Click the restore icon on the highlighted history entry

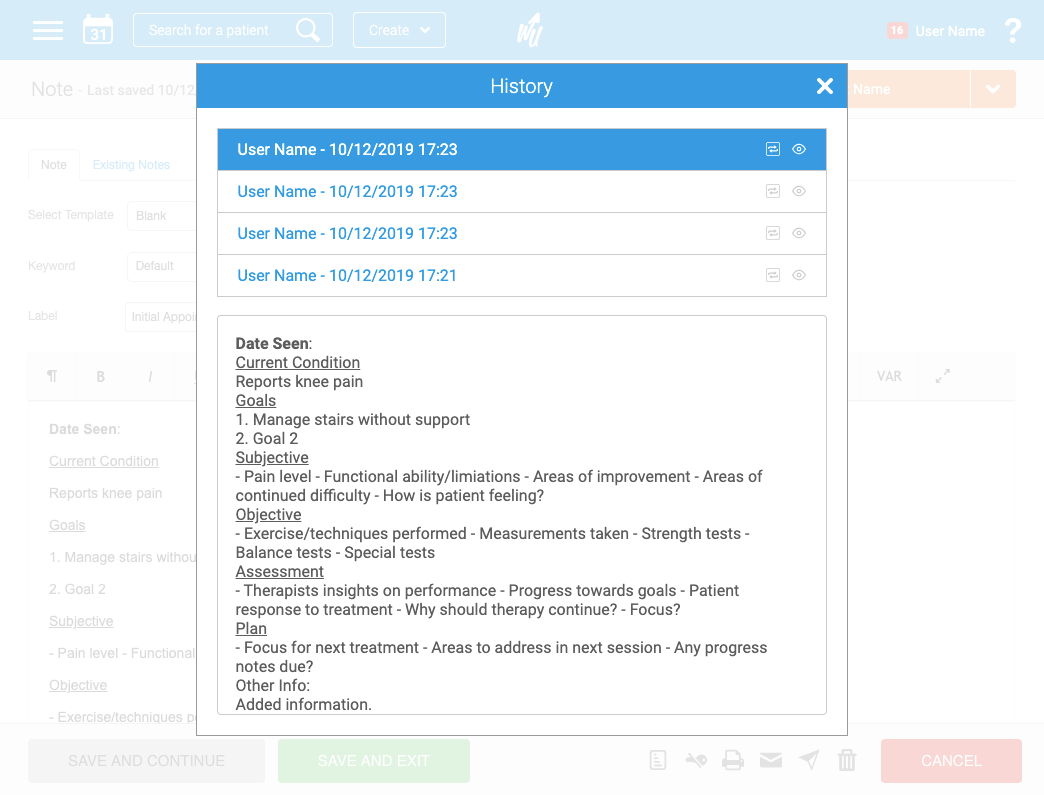[x=773, y=149]
